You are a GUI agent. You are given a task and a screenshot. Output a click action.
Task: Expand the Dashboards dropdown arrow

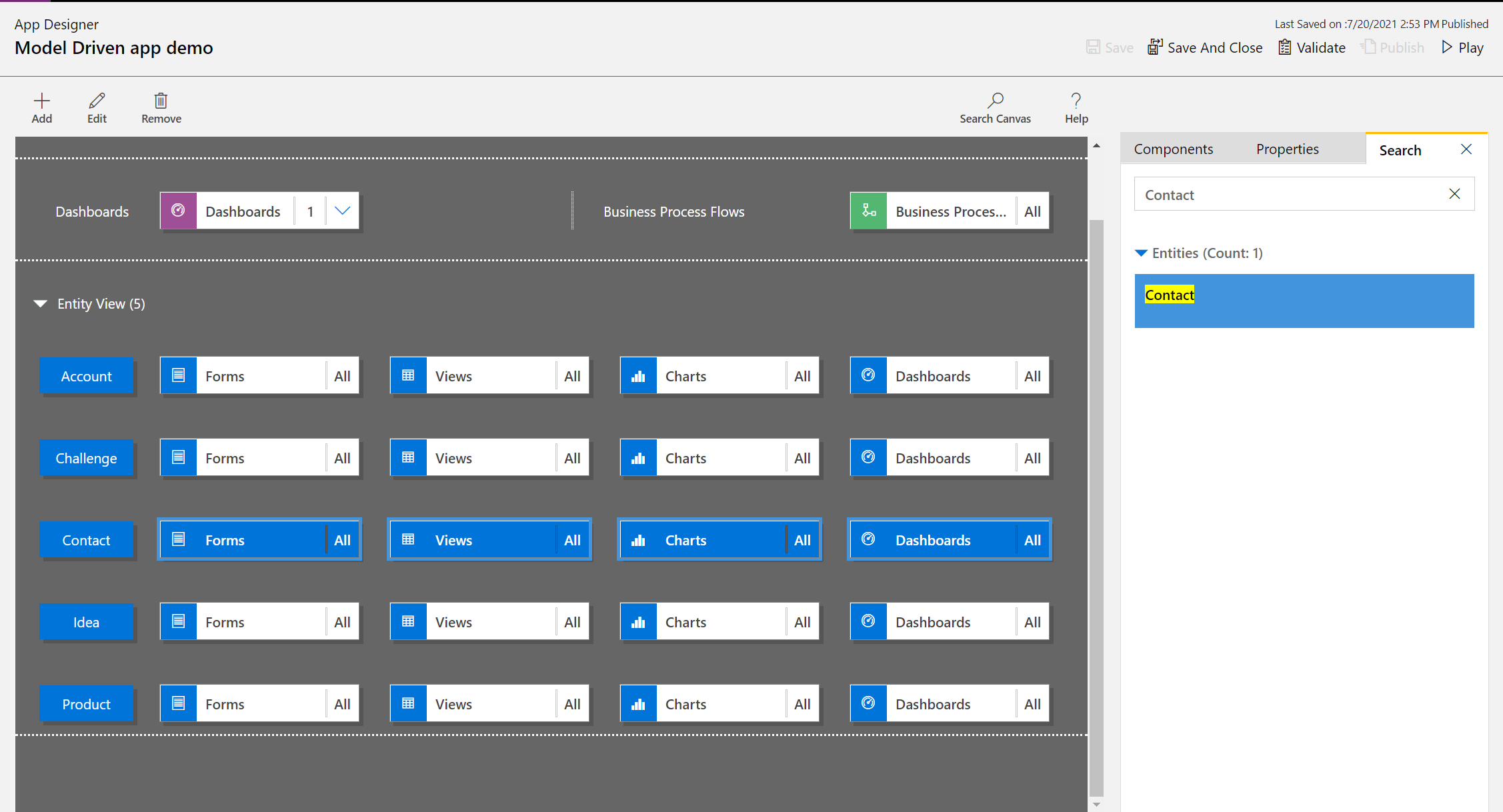[x=342, y=211]
